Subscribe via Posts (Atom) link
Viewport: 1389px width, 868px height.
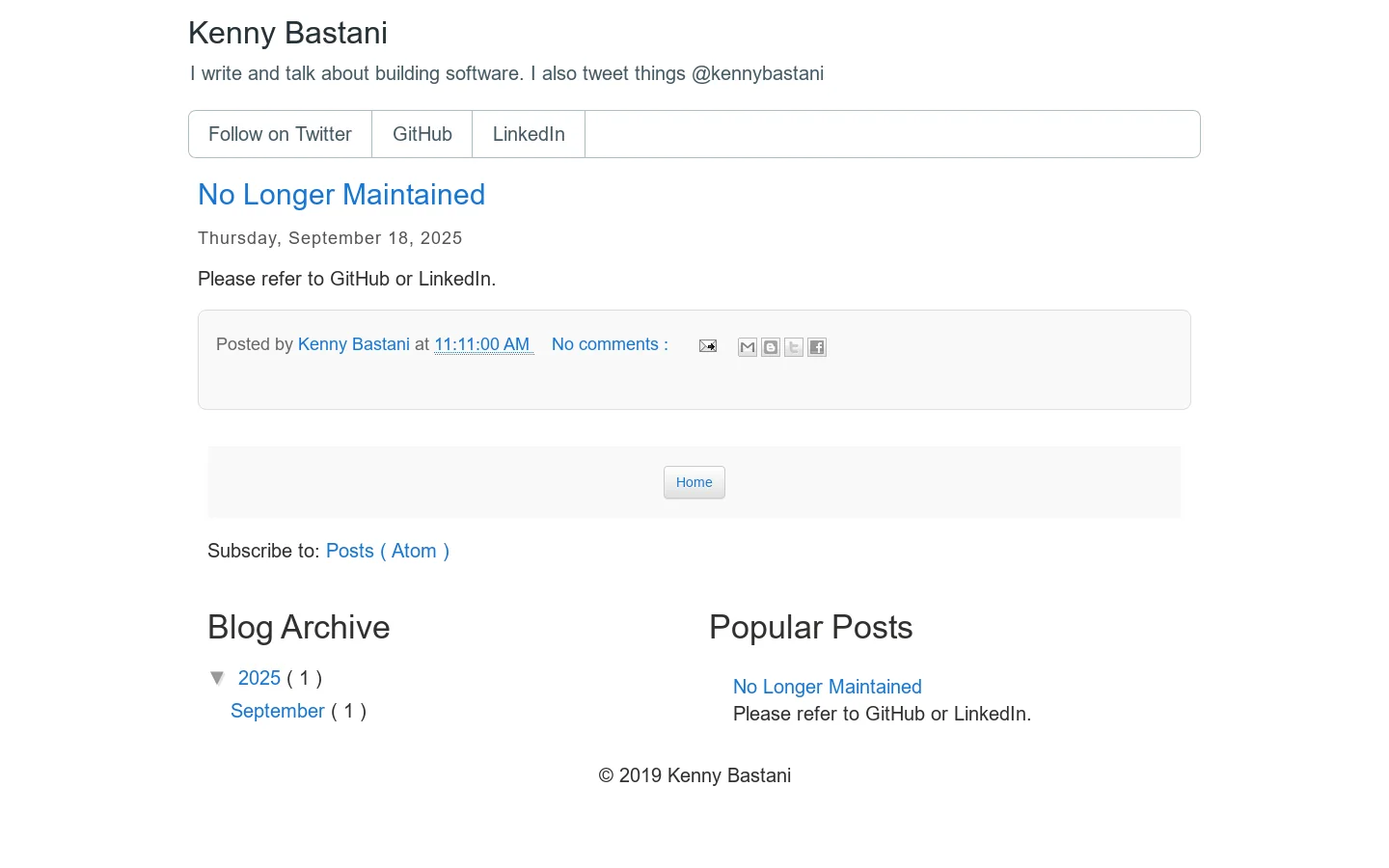click(388, 551)
